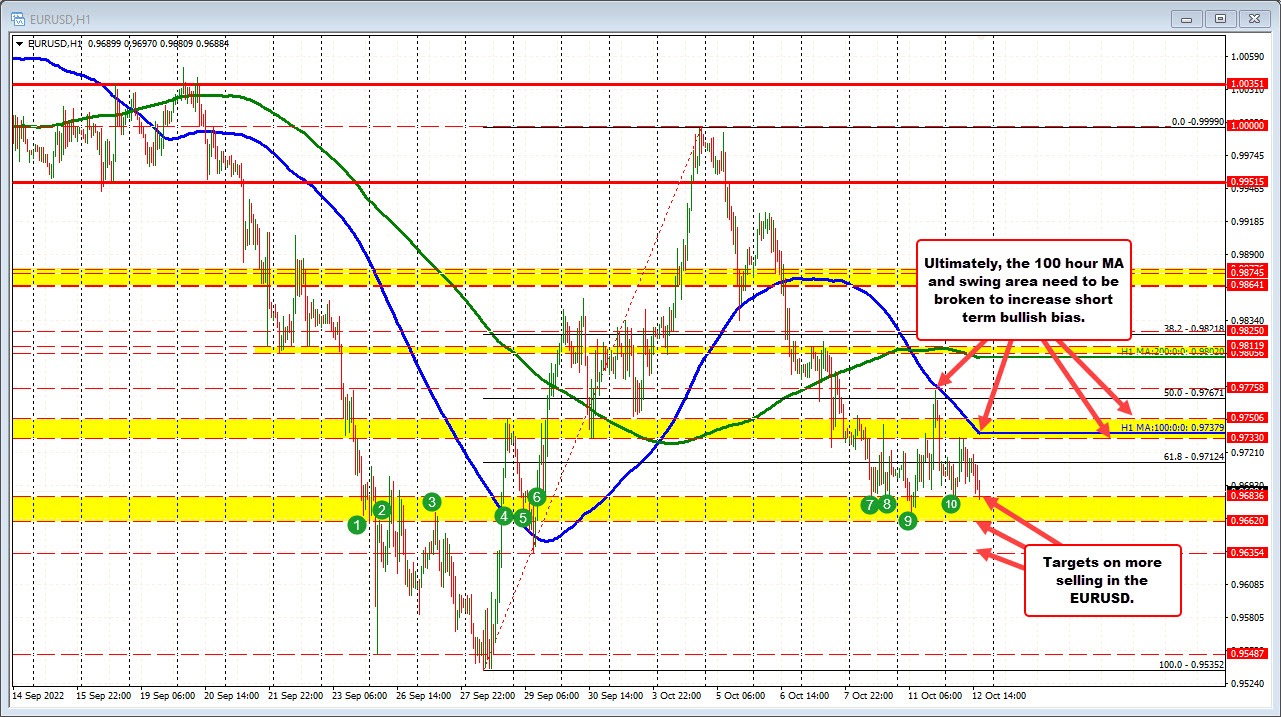Expand the EURUSD,H1 quote dropdown triangle
1281x717 pixels.
click(x=18, y=44)
